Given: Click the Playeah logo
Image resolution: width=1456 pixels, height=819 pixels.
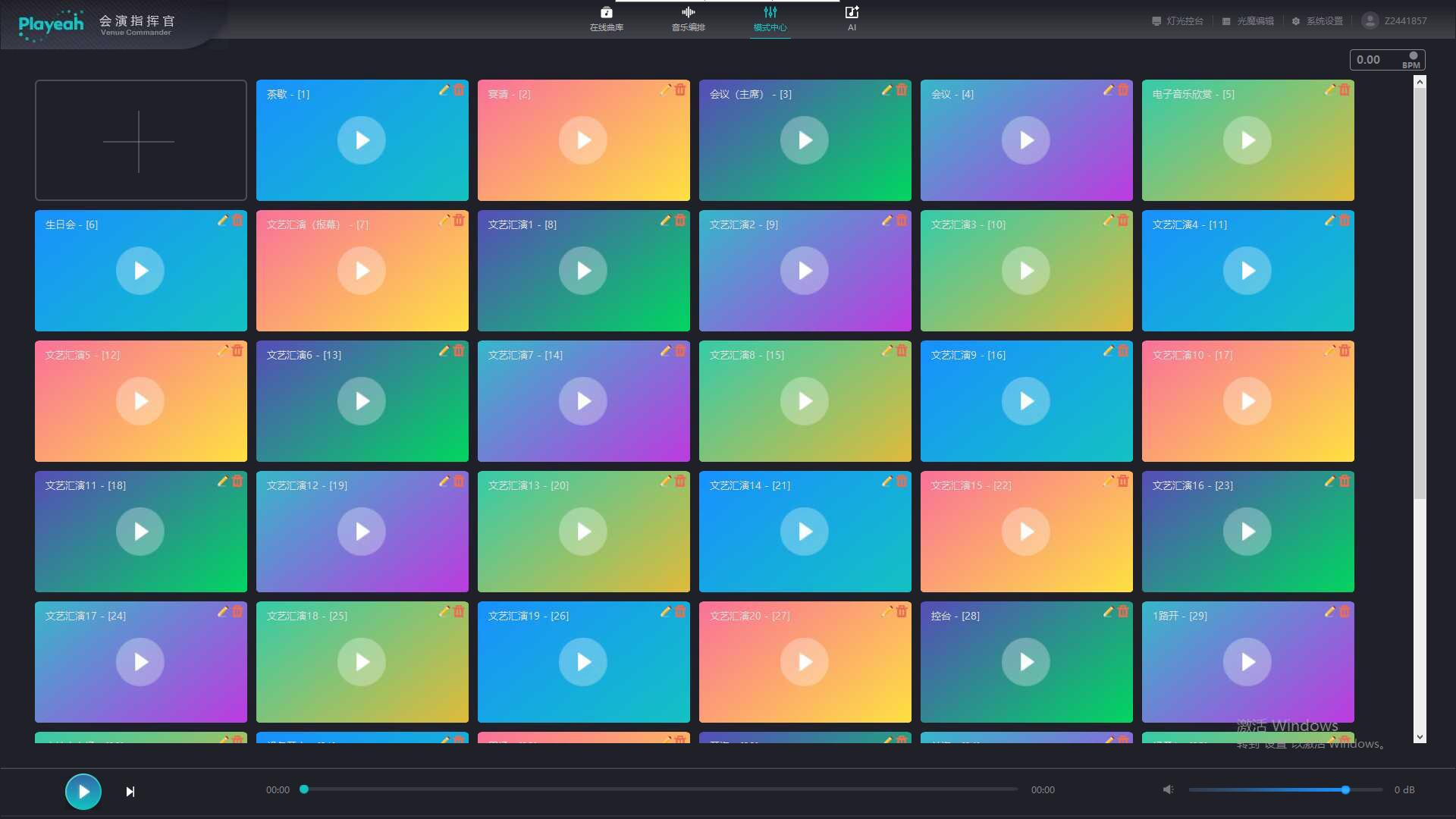Looking at the screenshot, I should point(51,26).
